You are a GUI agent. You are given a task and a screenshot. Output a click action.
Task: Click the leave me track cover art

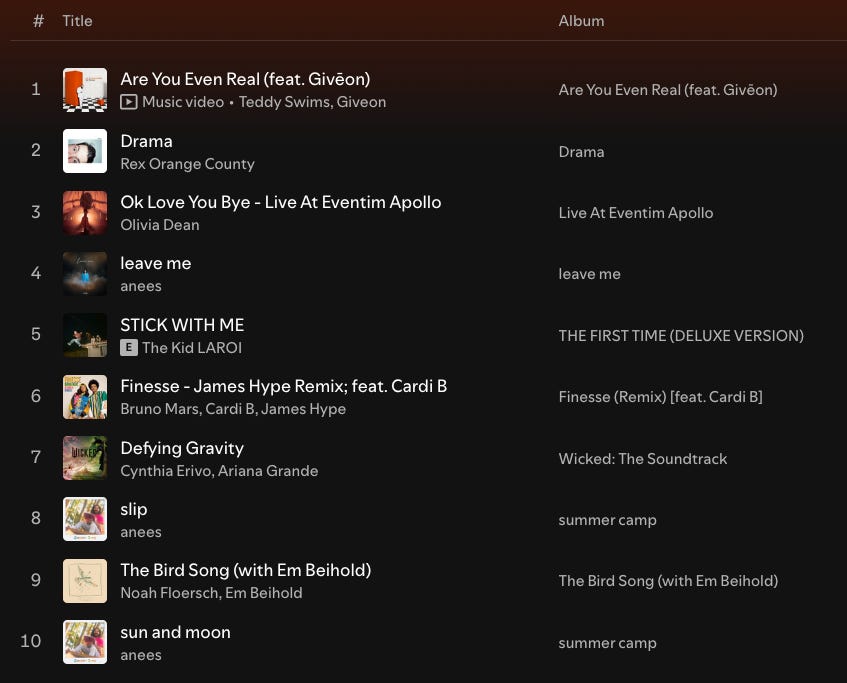[85, 273]
